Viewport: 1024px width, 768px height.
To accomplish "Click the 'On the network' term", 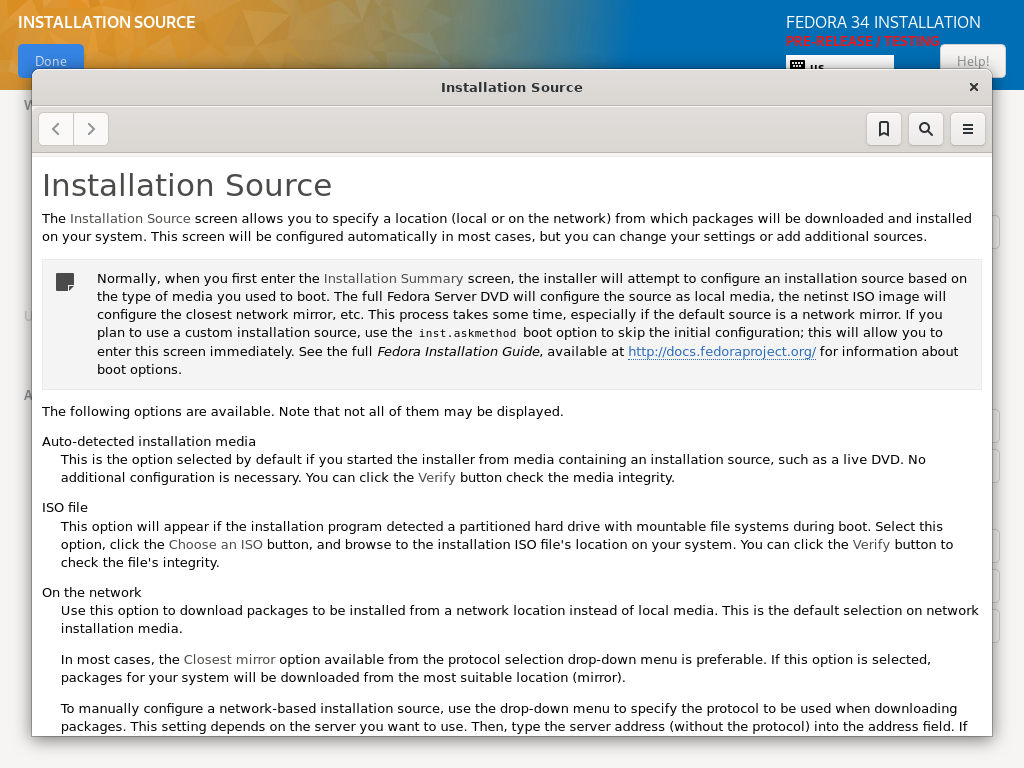I will 91,592.
